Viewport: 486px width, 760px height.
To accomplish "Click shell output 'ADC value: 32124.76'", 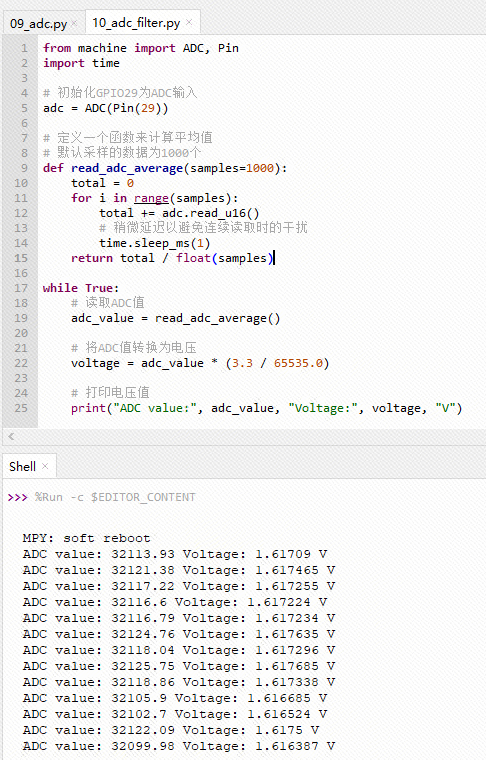I will (x=98, y=634).
